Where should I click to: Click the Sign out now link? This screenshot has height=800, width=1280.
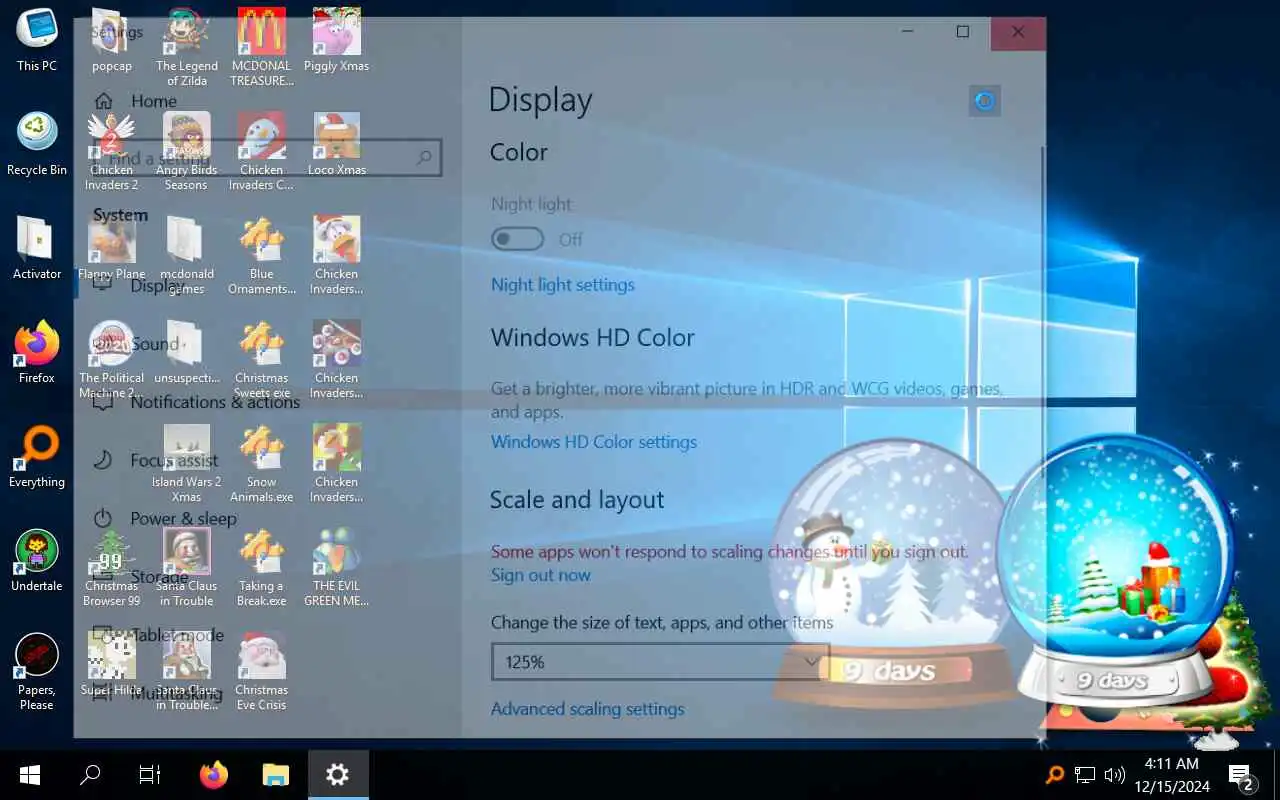[541, 575]
